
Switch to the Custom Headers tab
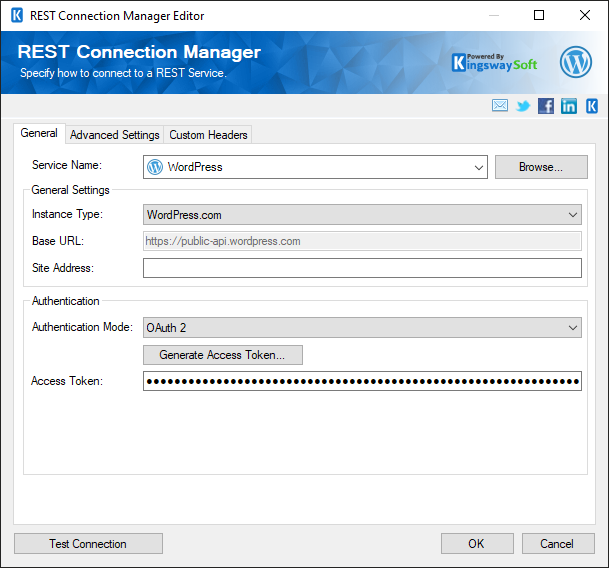click(x=208, y=135)
